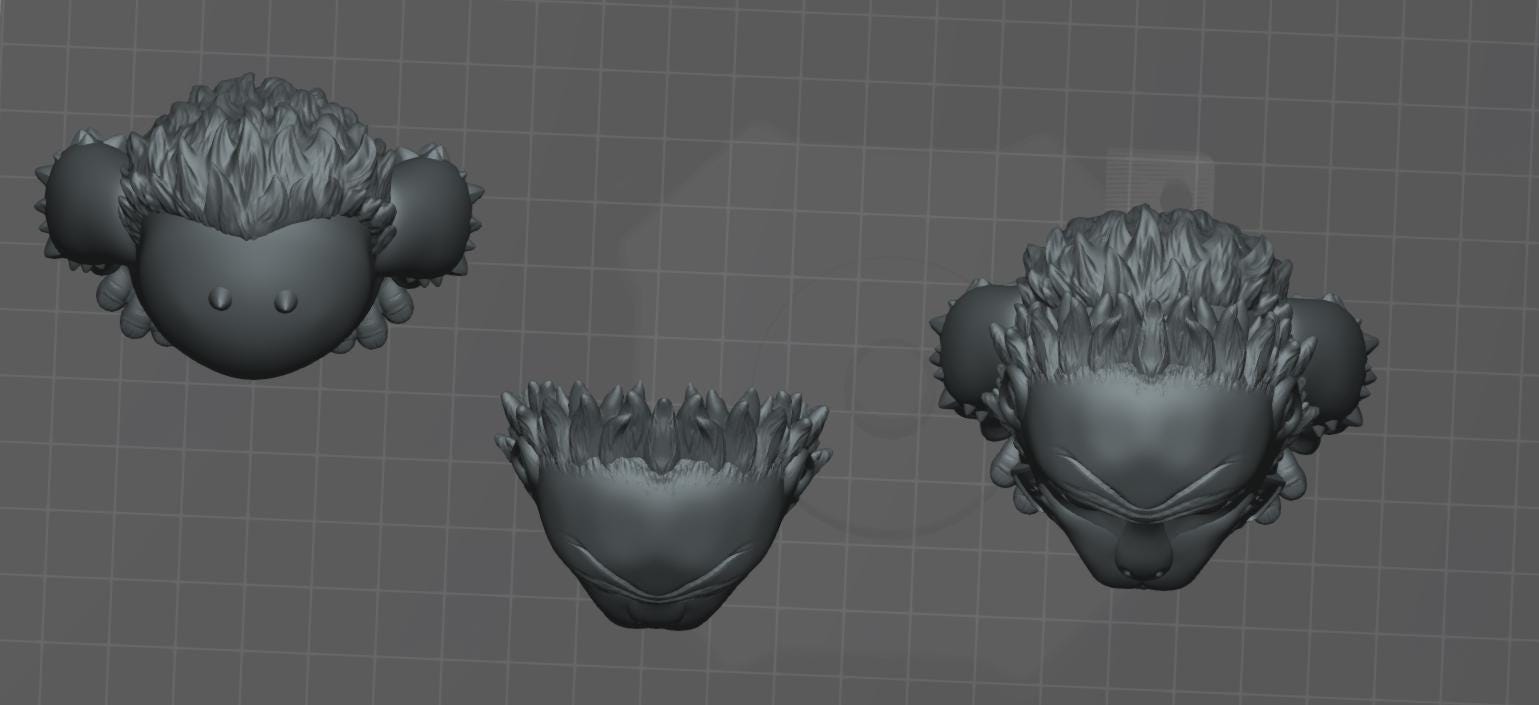Select the right head model with a nose
1539x705 pixels.
point(1153,398)
